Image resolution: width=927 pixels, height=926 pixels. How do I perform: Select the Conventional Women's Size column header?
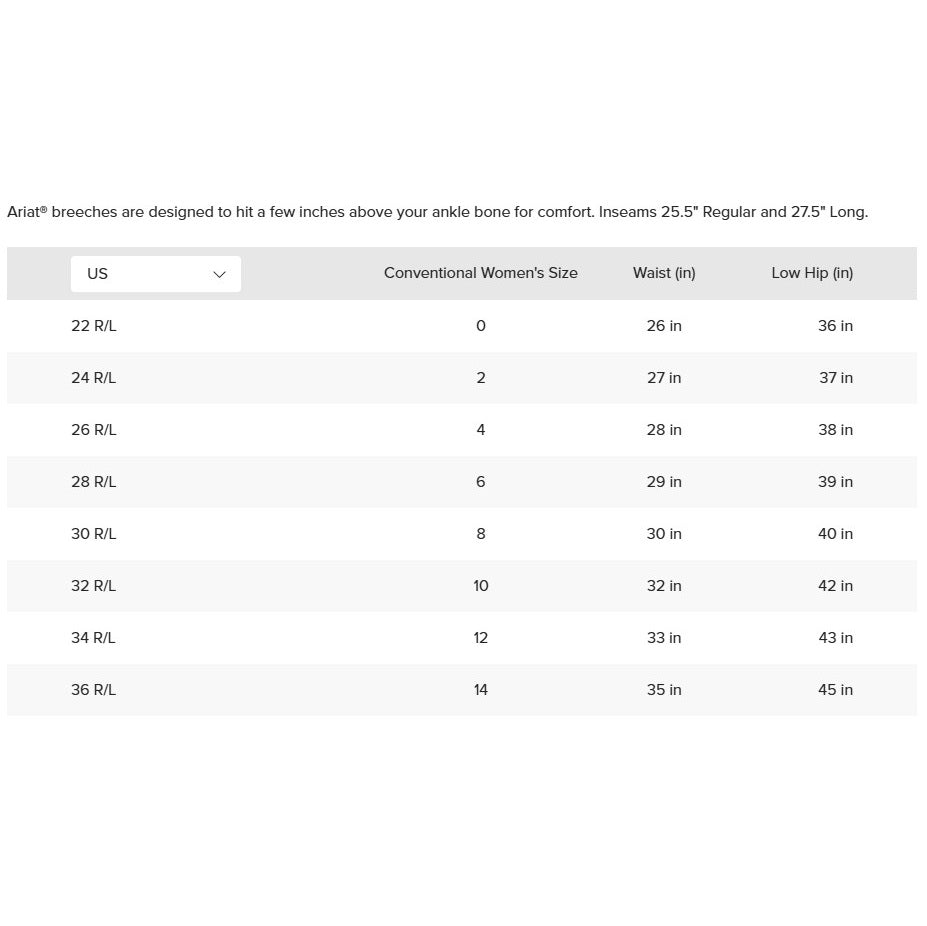pos(481,273)
